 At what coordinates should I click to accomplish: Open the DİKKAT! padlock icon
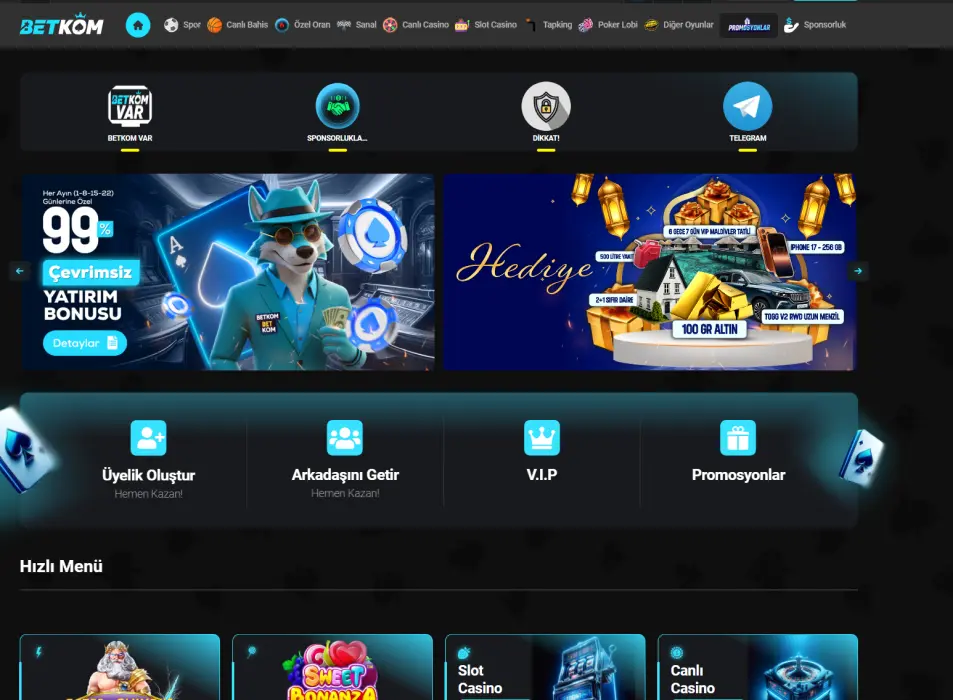(x=545, y=106)
